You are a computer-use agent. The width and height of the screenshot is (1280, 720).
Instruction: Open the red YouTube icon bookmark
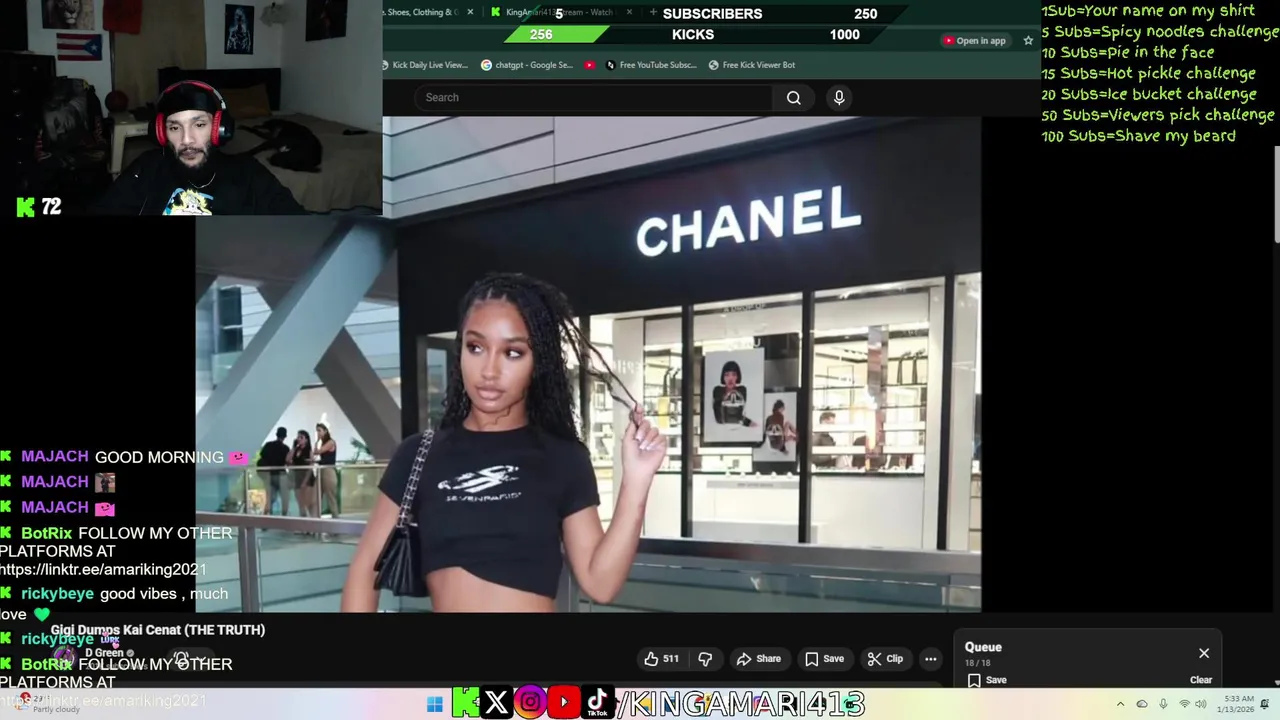coord(590,65)
